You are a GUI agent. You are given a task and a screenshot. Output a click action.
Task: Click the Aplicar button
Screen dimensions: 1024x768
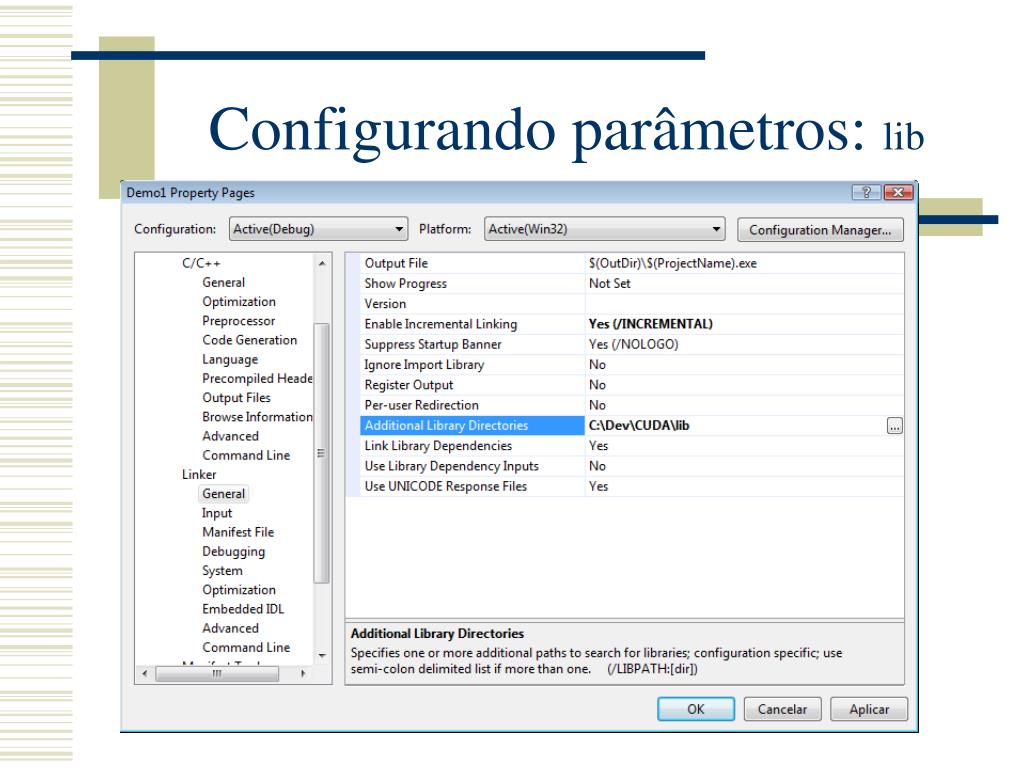[x=869, y=709]
